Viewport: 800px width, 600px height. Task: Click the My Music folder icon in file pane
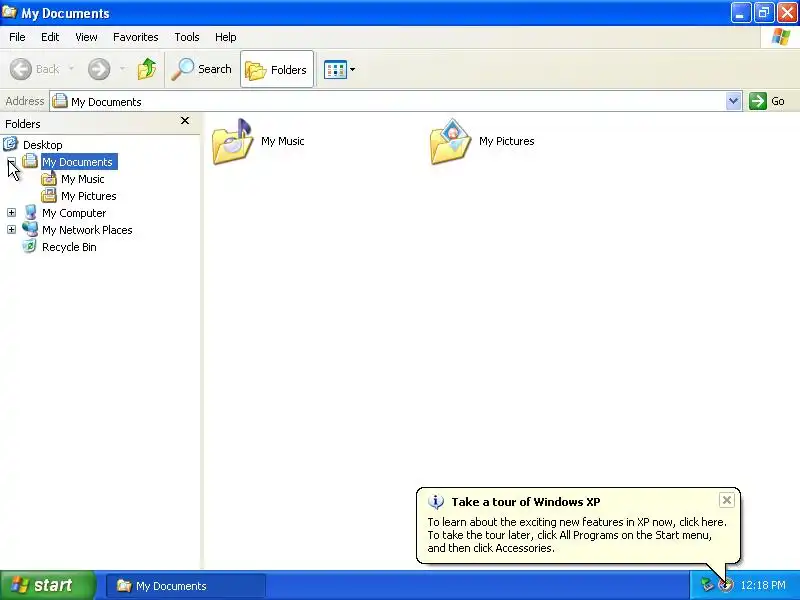233,142
